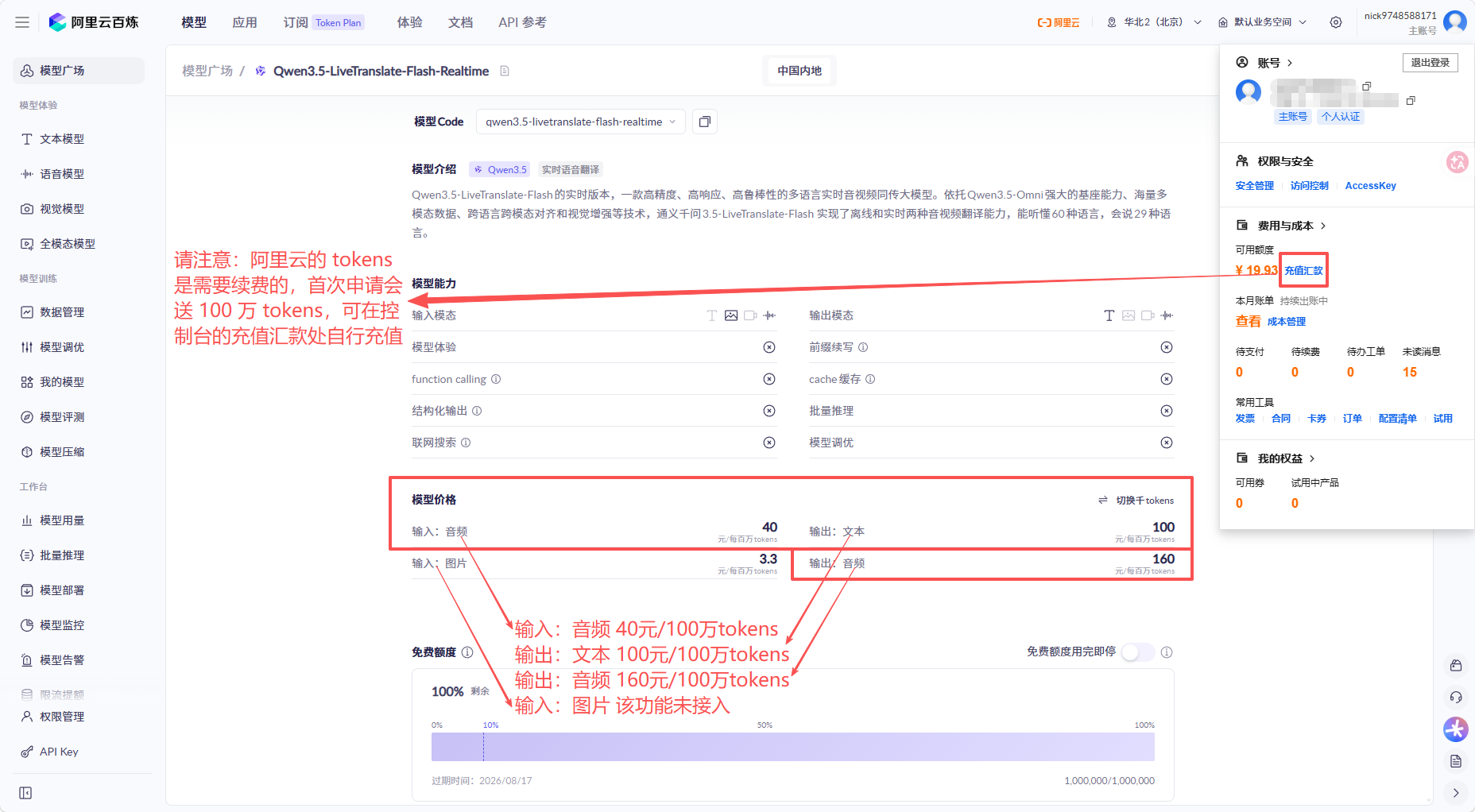1475x812 pixels.
Task: Click the 阿里云百炼 logo
Action: click(x=94, y=22)
